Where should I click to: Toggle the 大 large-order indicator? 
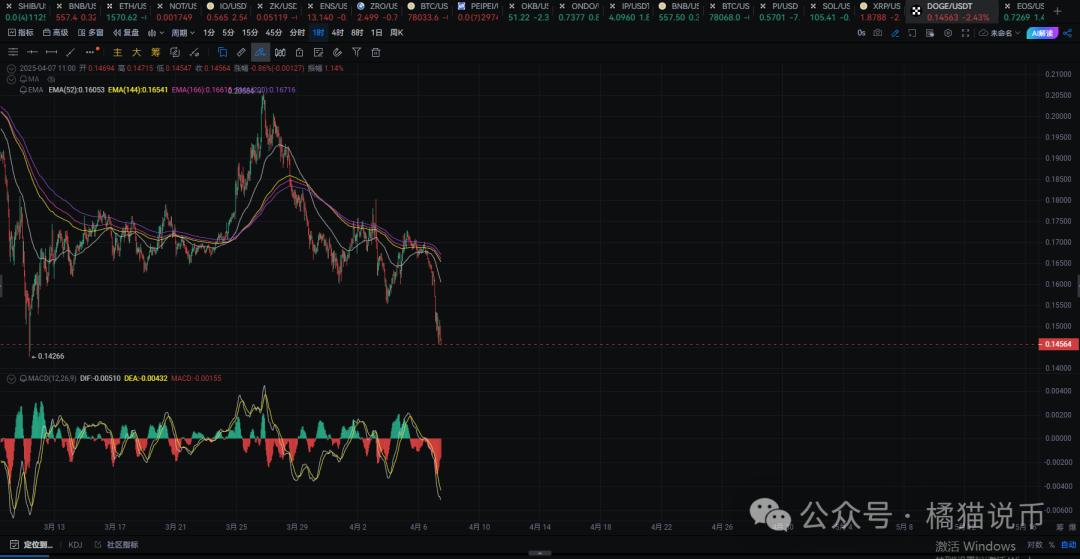point(136,52)
